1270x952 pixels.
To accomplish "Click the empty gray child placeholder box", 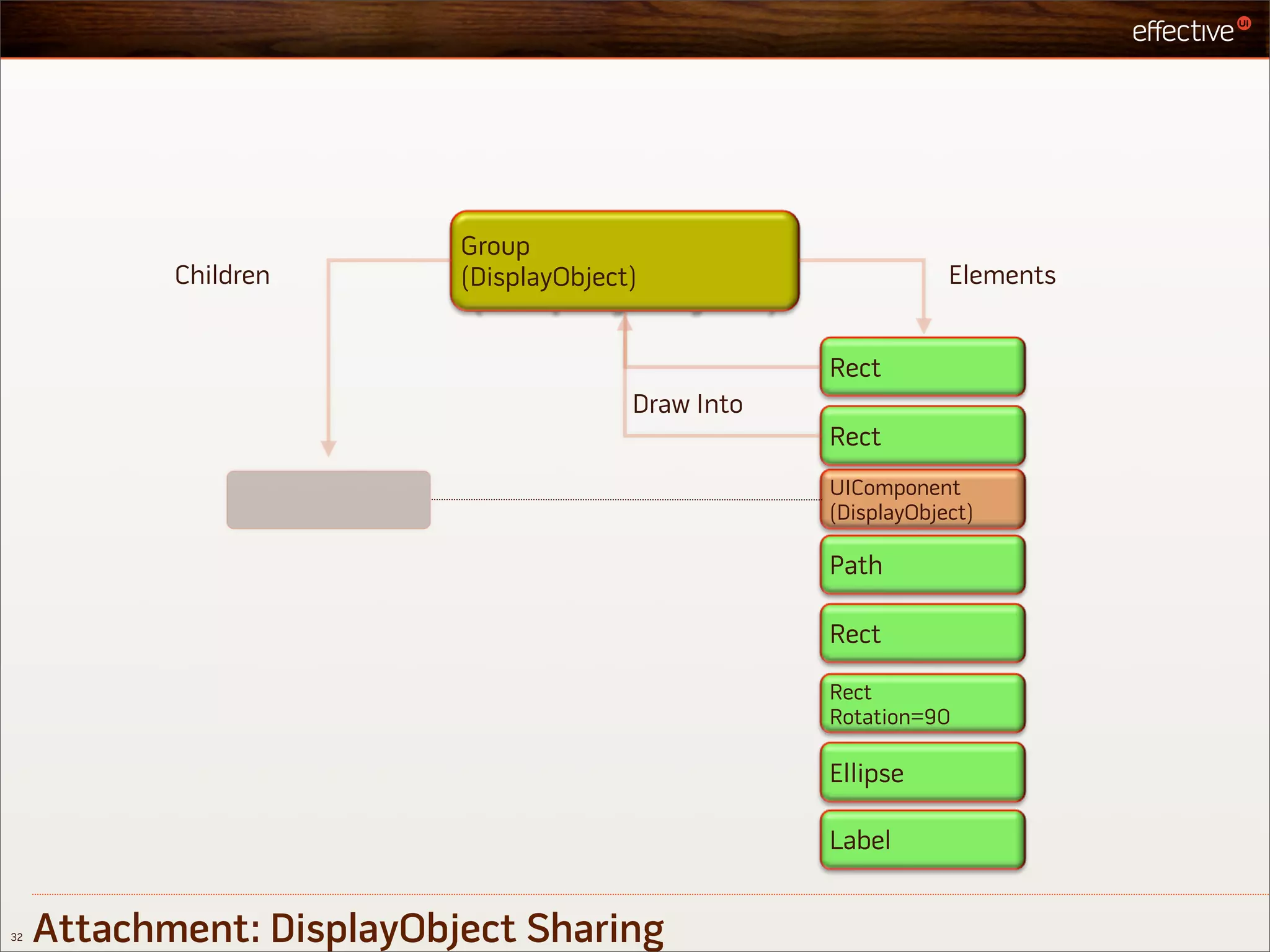I will [x=328, y=500].
